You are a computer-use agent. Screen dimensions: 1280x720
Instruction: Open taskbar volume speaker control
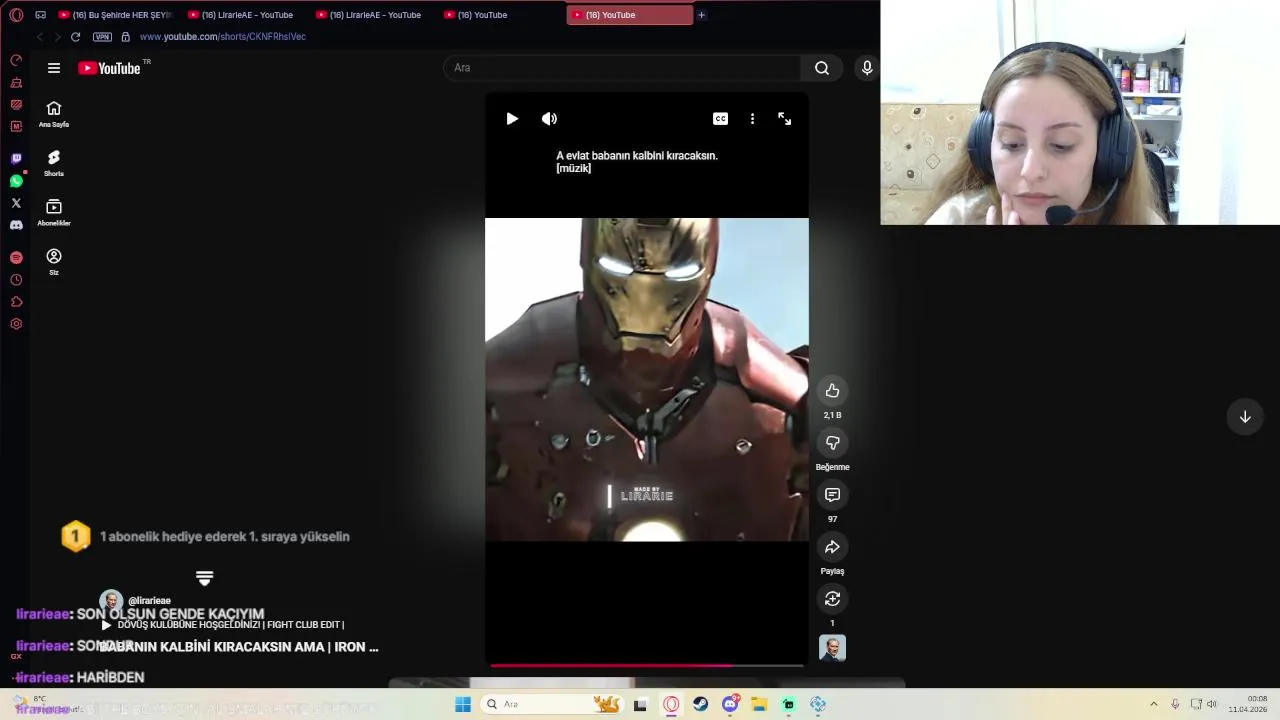[1212, 704]
